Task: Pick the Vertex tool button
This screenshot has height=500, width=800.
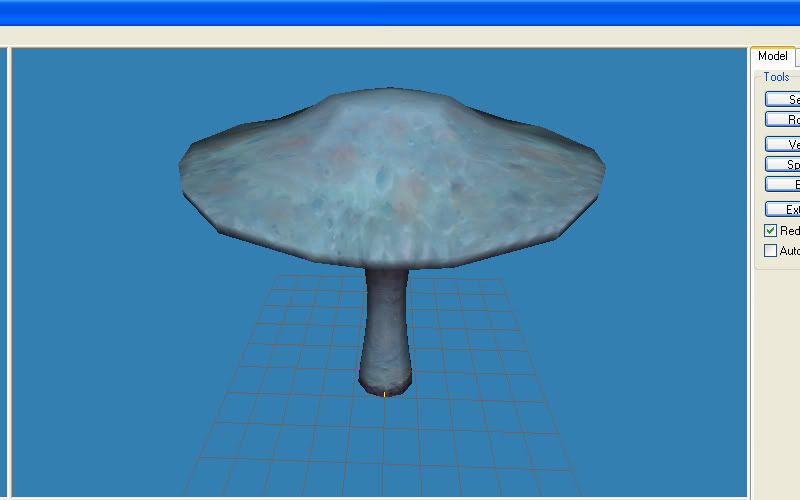Action: [x=783, y=145]
